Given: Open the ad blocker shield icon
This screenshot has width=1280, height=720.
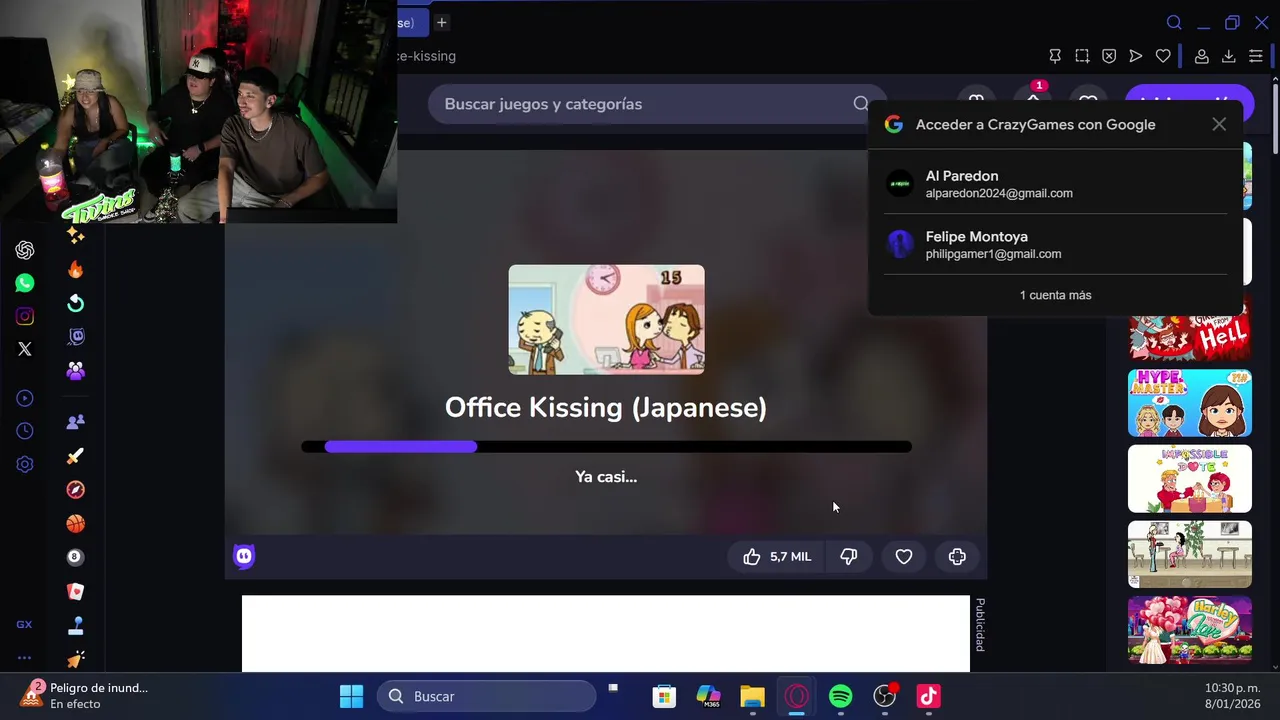Looking at the screenshot, I should (x=1109, y=56).
